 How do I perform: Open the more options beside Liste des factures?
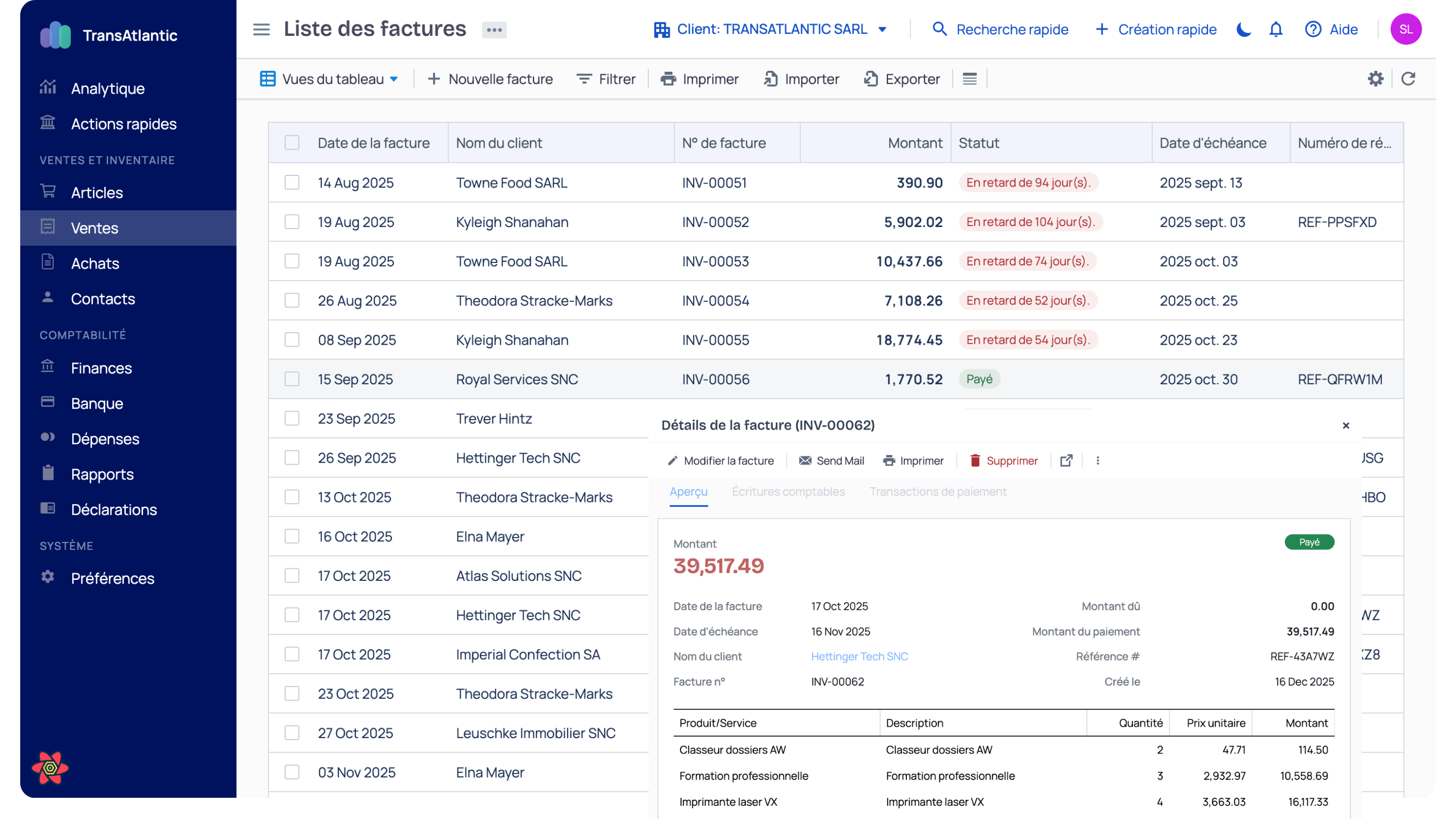click(494, 29)
